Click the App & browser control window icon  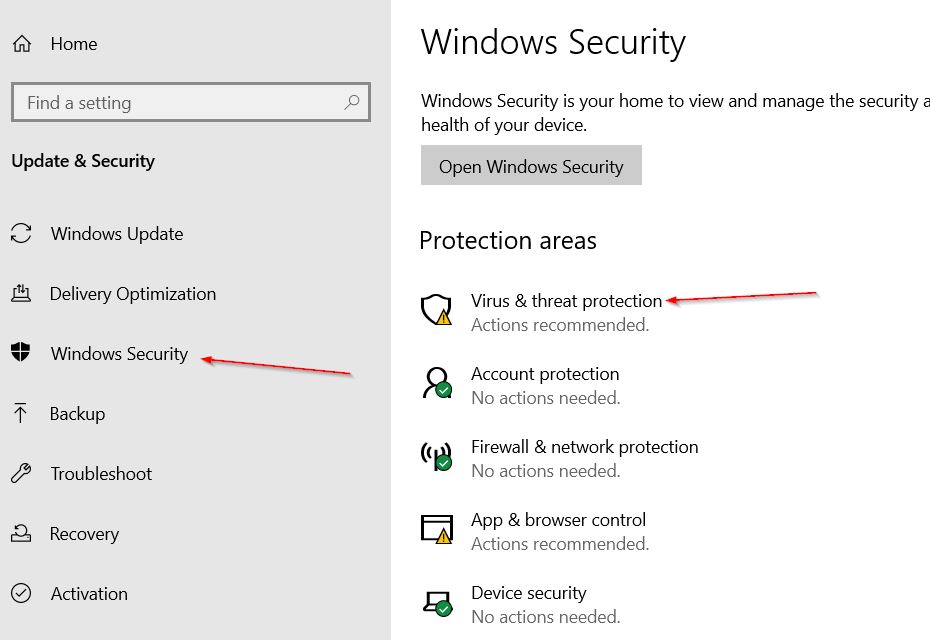coord(437,529)
